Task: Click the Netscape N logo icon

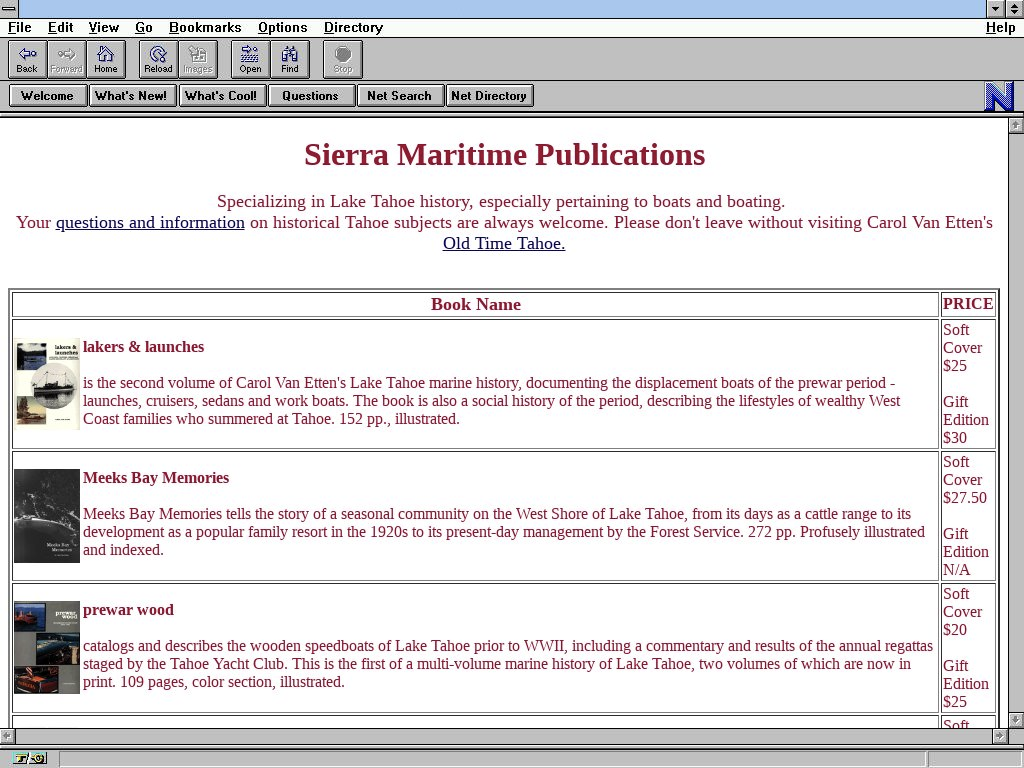Action: 999,96
